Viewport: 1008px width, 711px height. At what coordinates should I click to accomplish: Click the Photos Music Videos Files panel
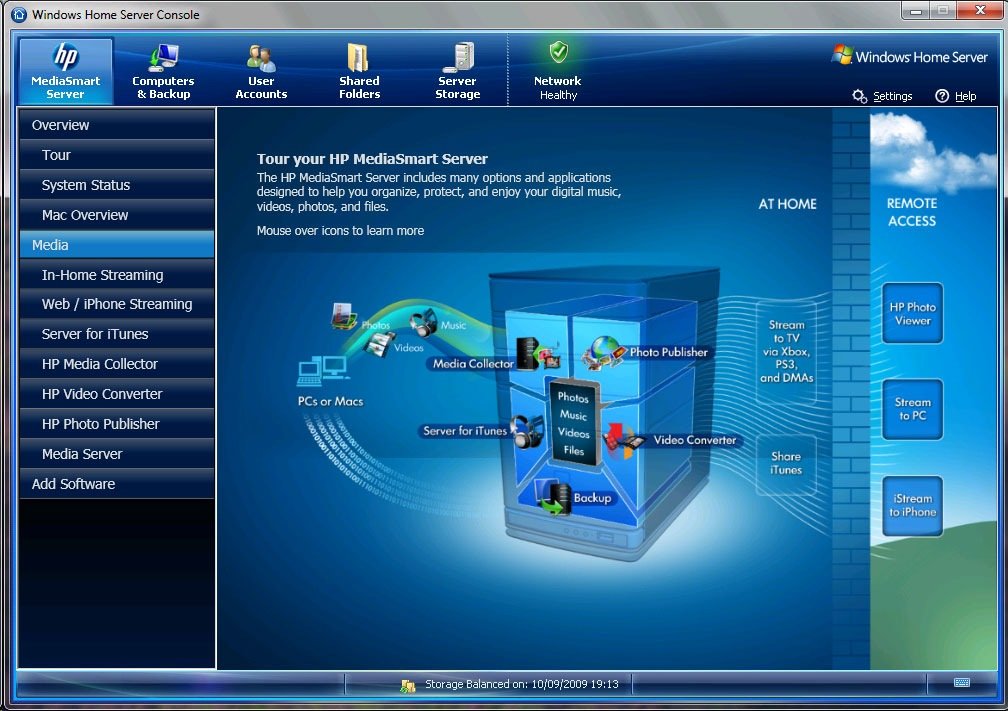(x=573, y=423)
